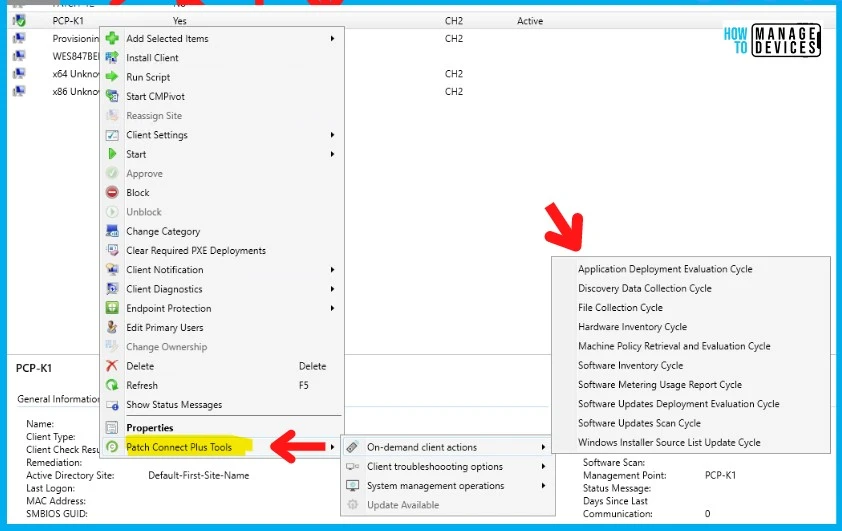Expand the Client Diagnostics submenu arrow

[332, 289]
